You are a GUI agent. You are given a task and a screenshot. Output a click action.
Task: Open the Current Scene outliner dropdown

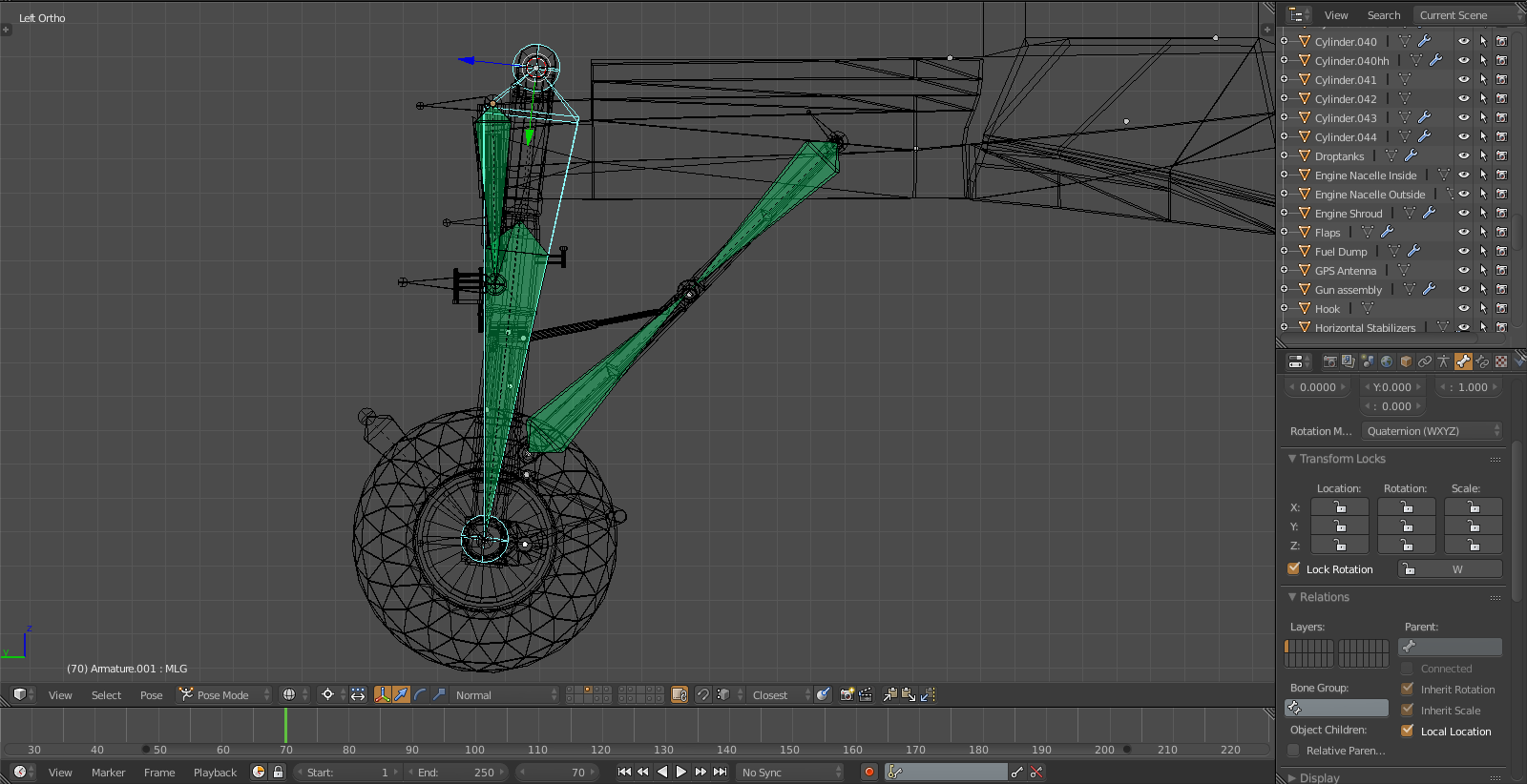(x=1468, y=14)
